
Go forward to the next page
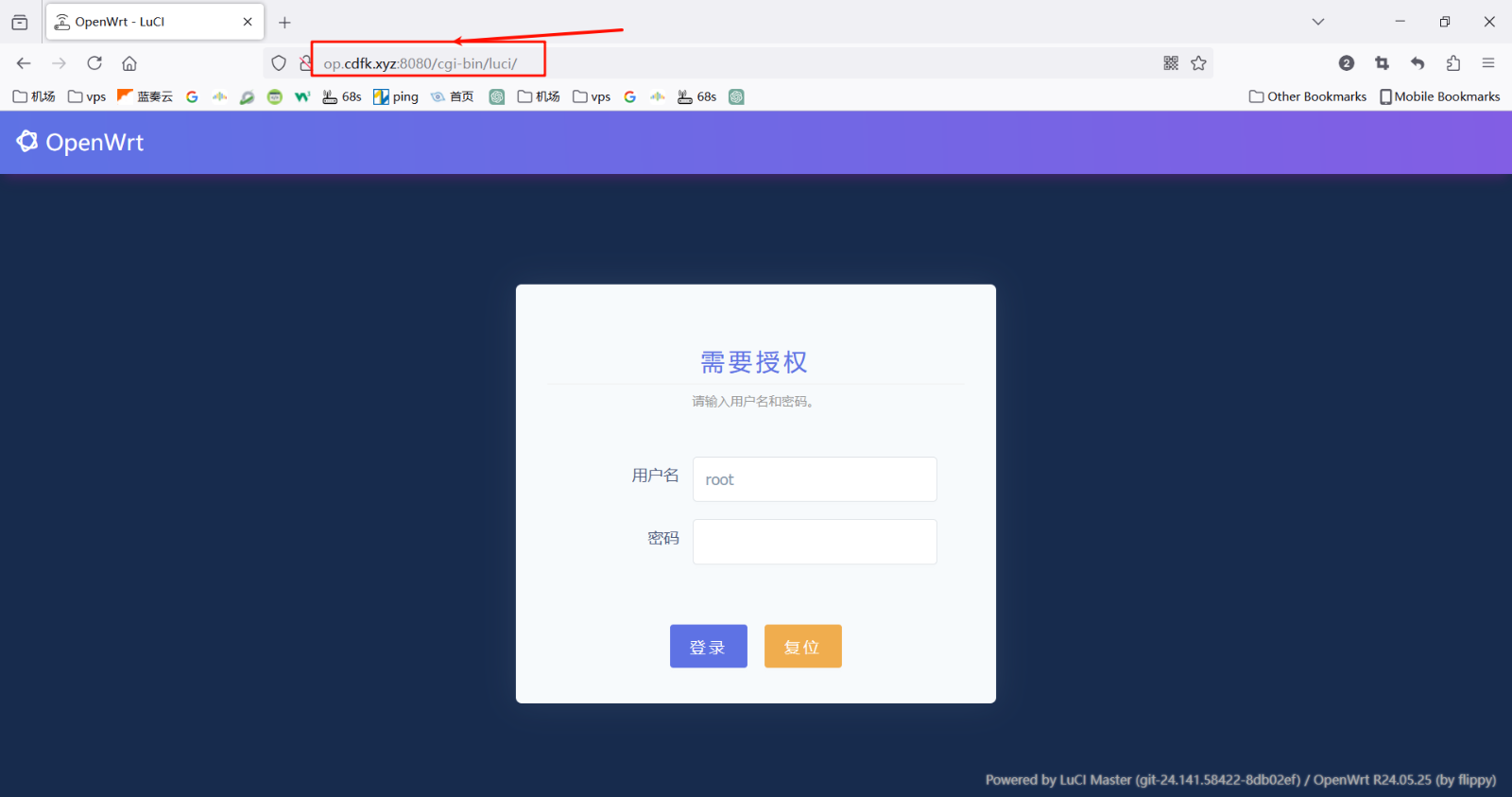point(59,63)
